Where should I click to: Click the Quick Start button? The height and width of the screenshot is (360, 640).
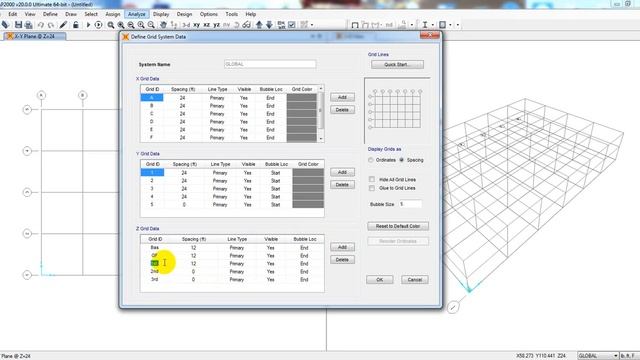pos(397,64)
